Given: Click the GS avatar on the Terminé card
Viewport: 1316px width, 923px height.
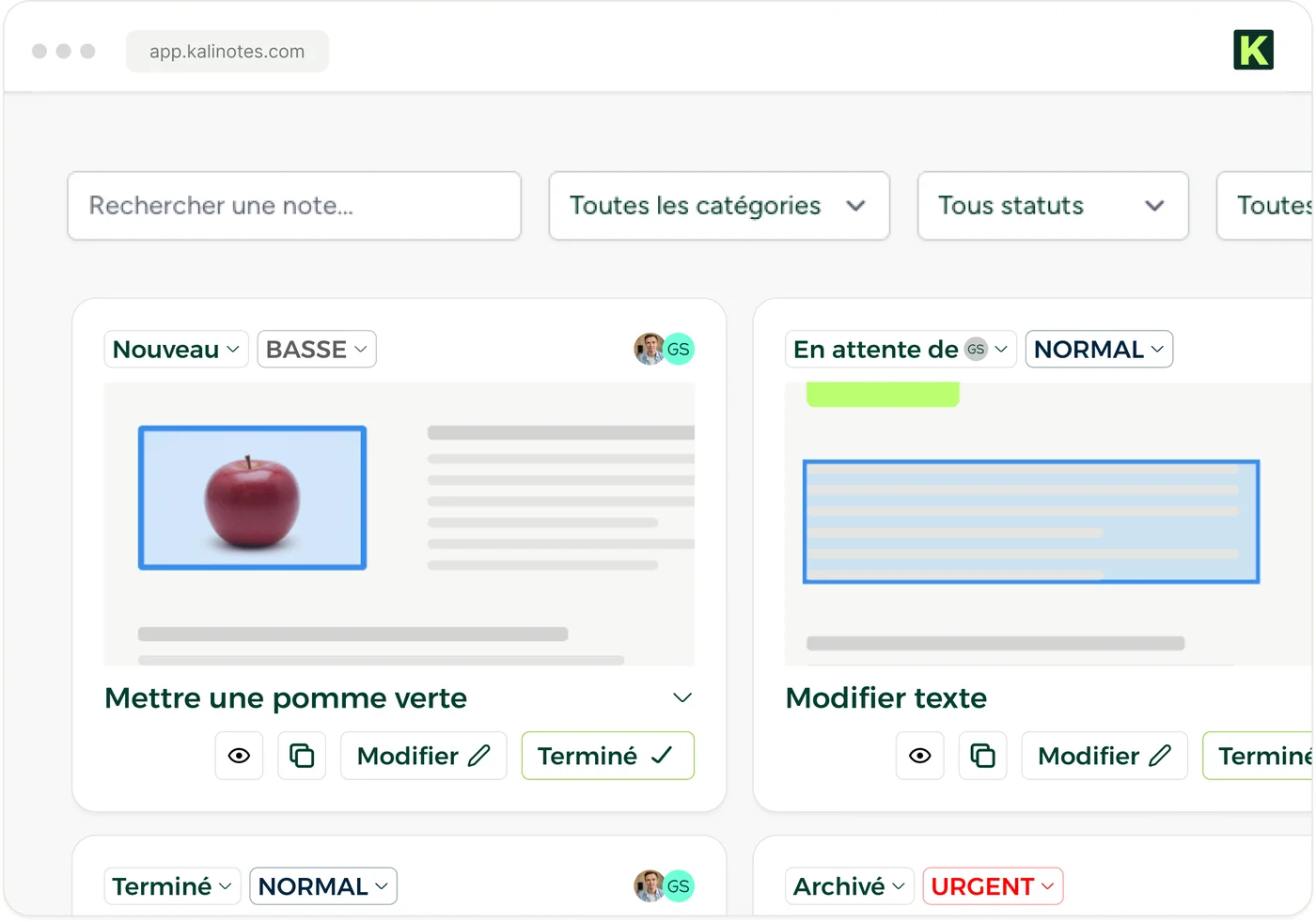Looking at the screenshot, I should pos(679,886).
